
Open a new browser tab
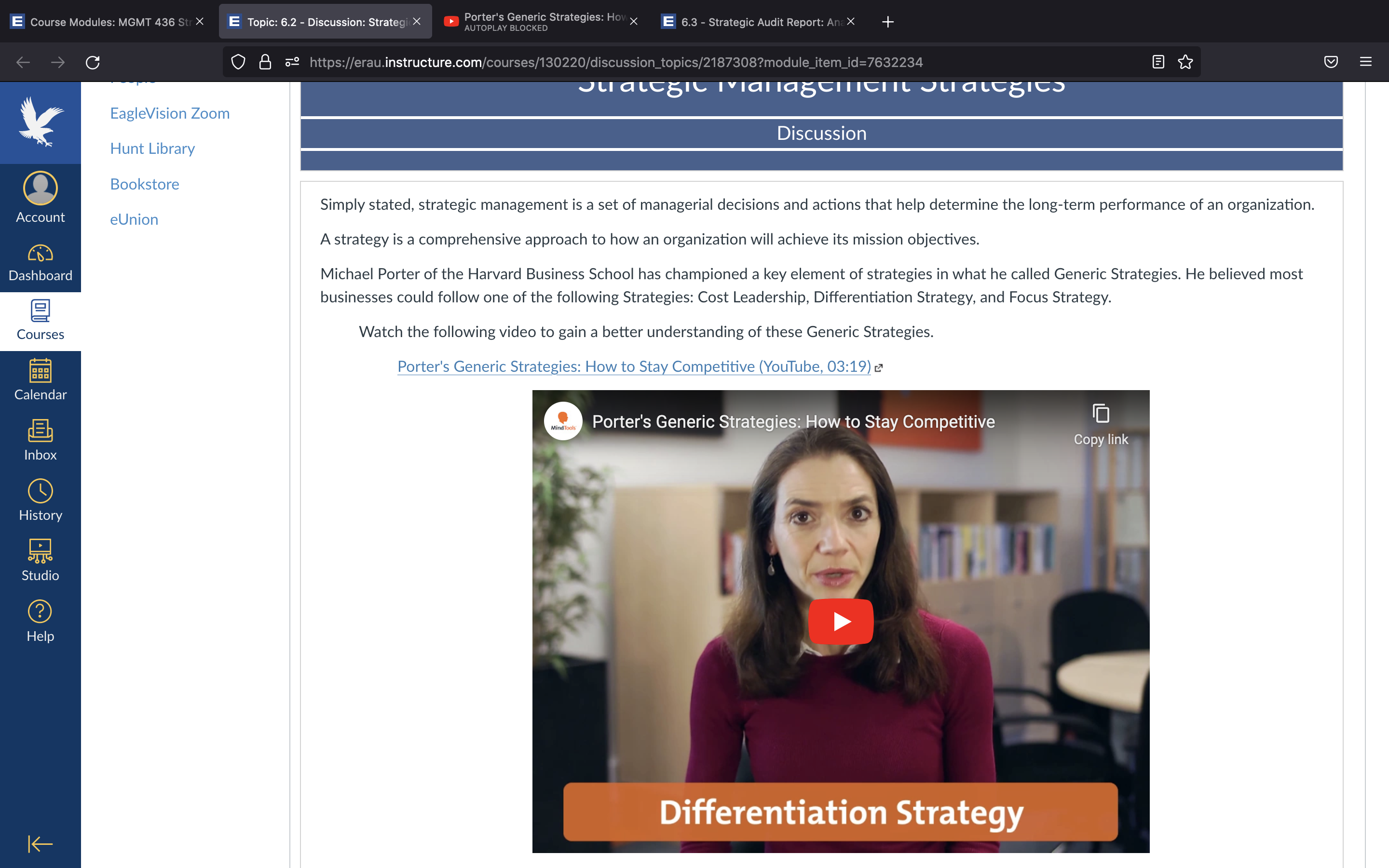888,22
